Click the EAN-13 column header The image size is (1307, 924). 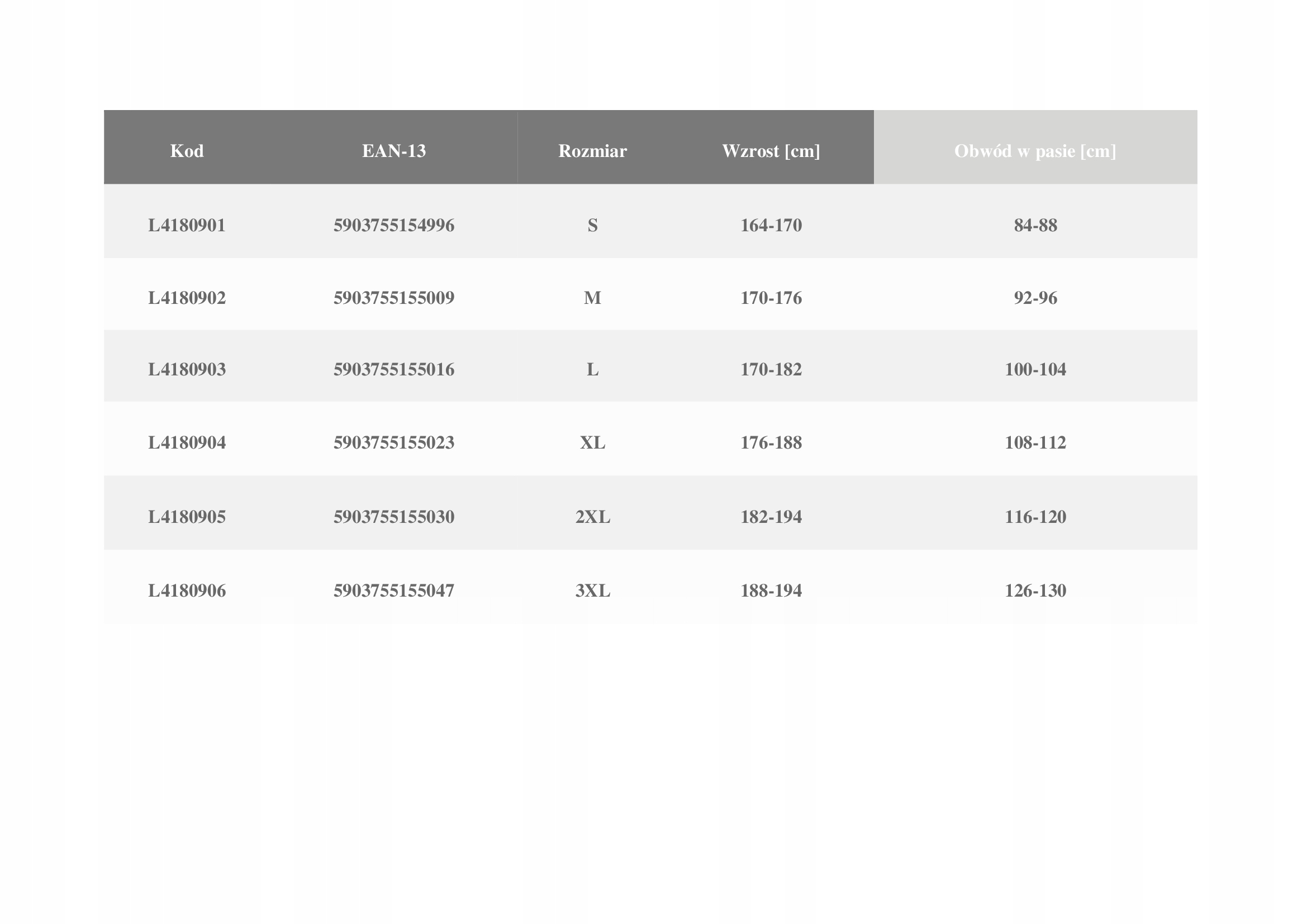(x=394, y=151)
